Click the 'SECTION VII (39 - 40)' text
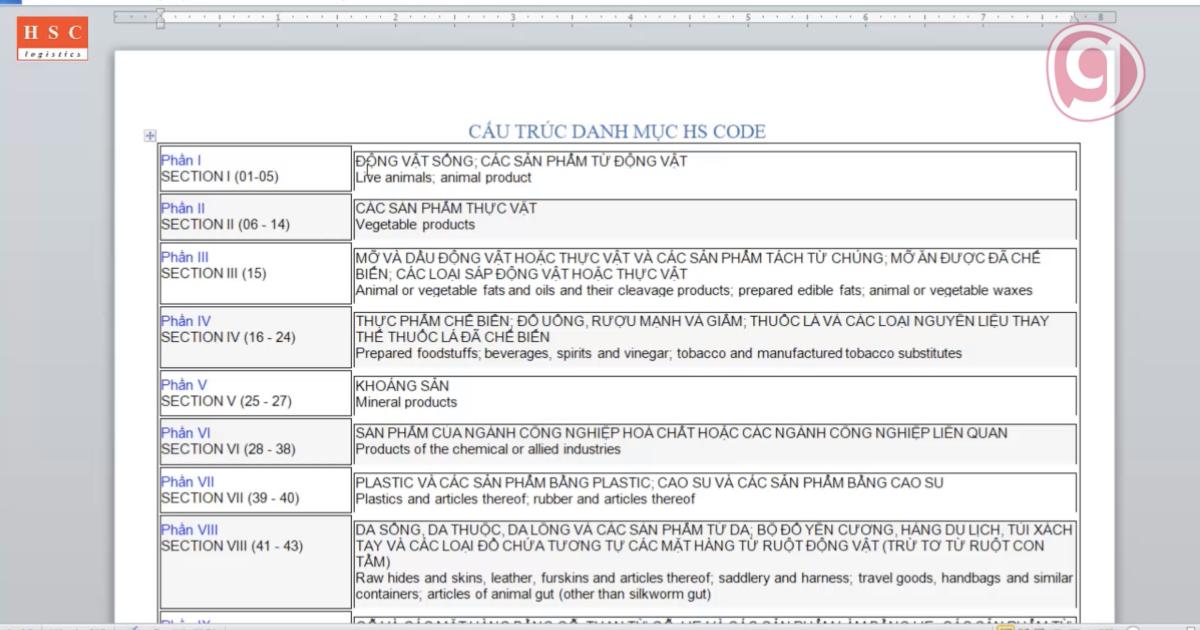 [x=230, y=498]
